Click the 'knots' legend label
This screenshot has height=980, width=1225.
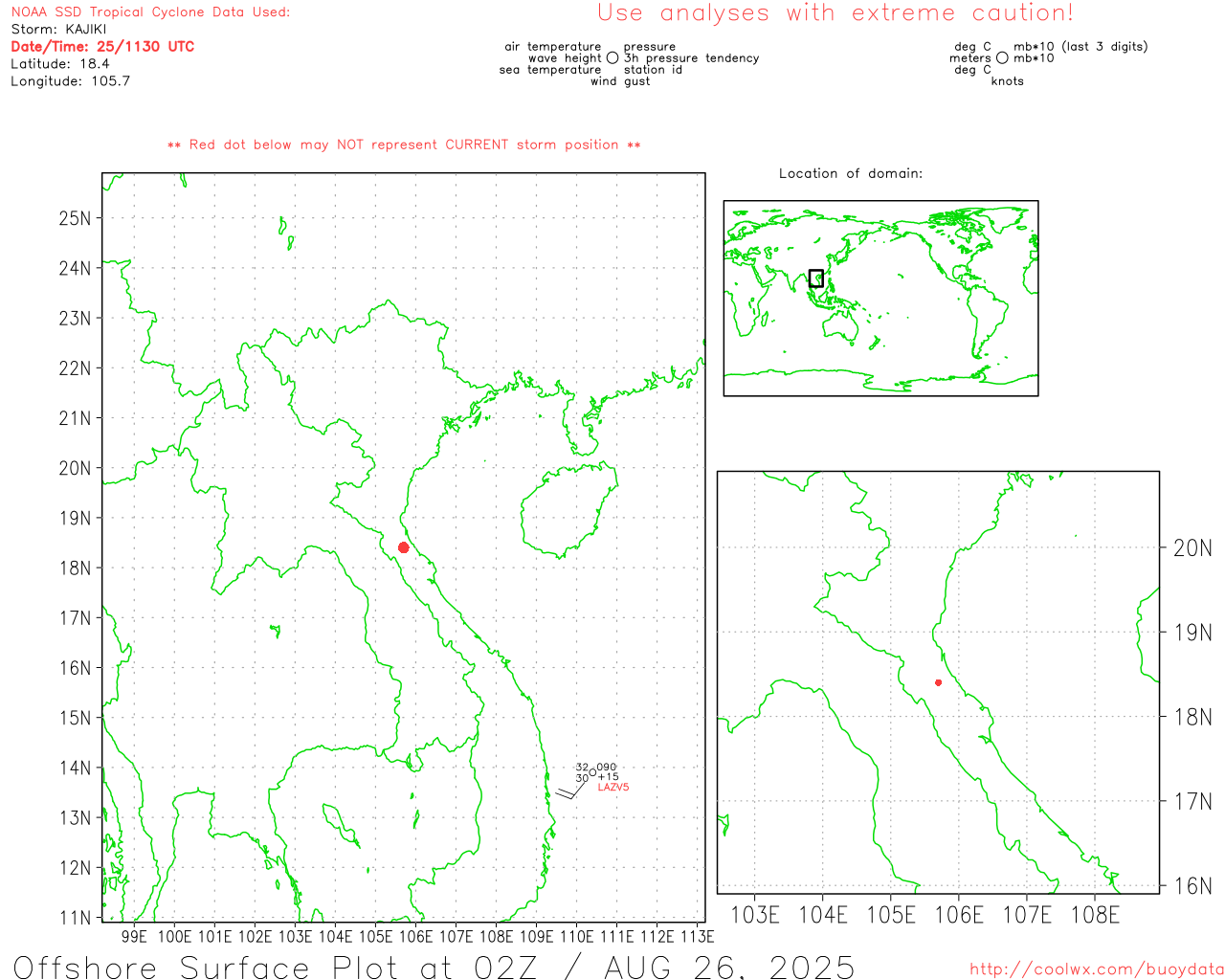pos(1007,81)
